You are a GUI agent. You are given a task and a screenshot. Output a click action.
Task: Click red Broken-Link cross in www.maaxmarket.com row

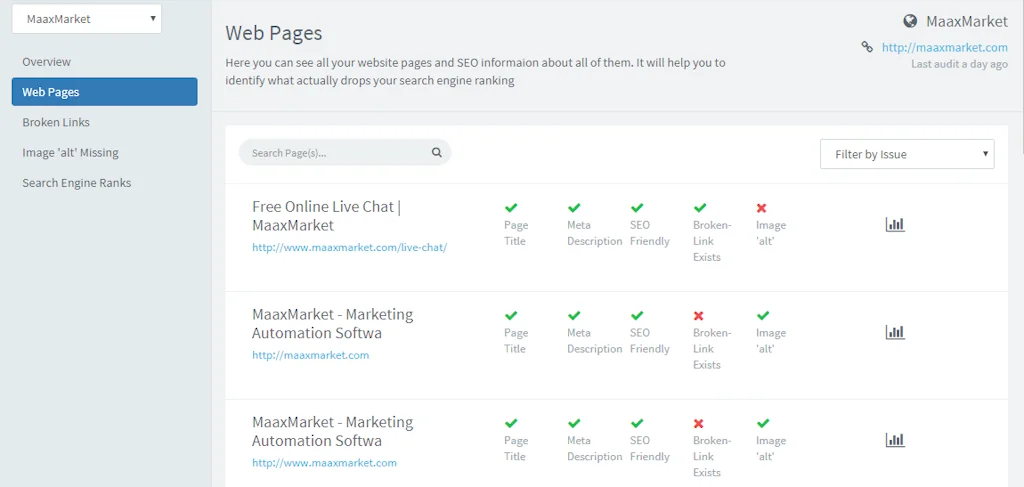[x=698, y=424]
